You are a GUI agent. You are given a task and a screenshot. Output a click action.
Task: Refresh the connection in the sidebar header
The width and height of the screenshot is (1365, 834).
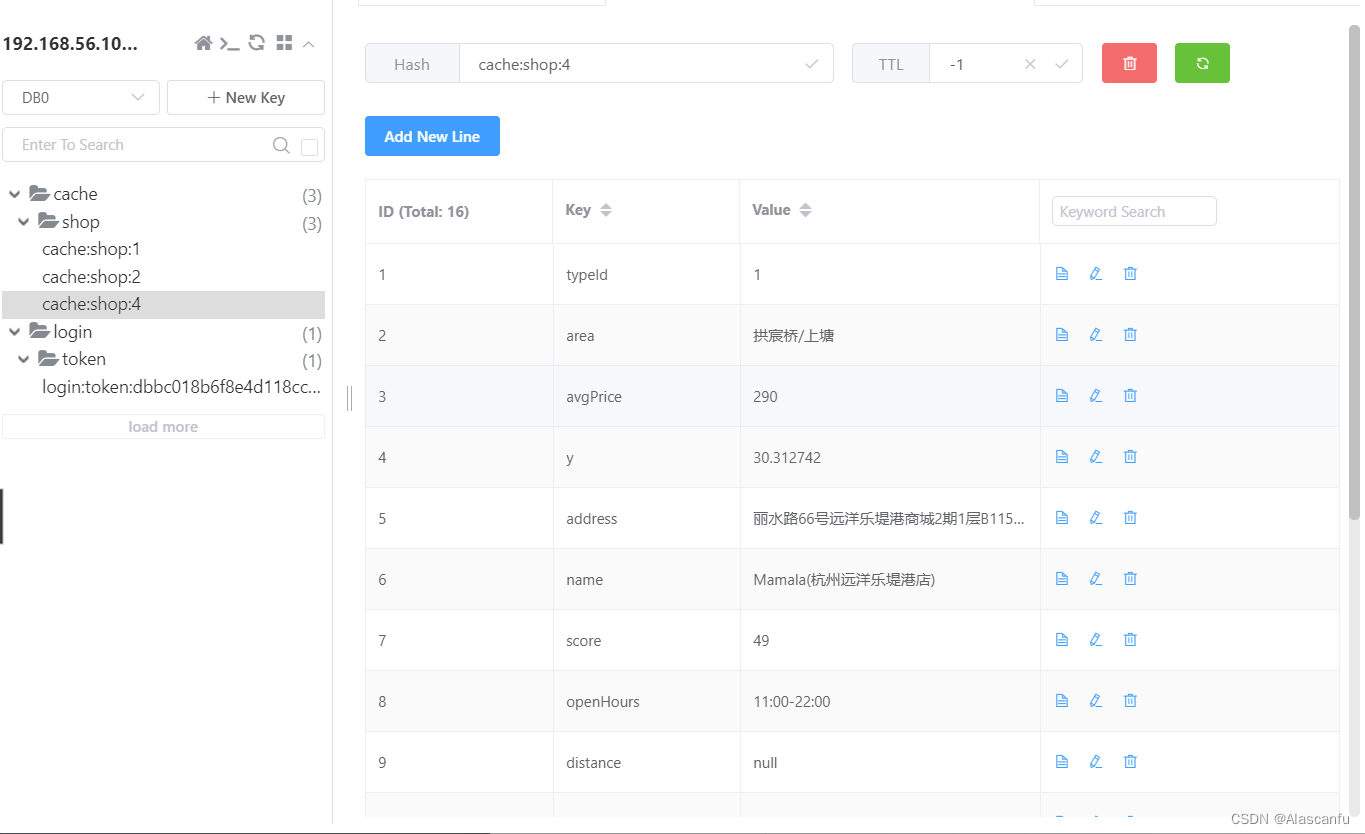257,43
